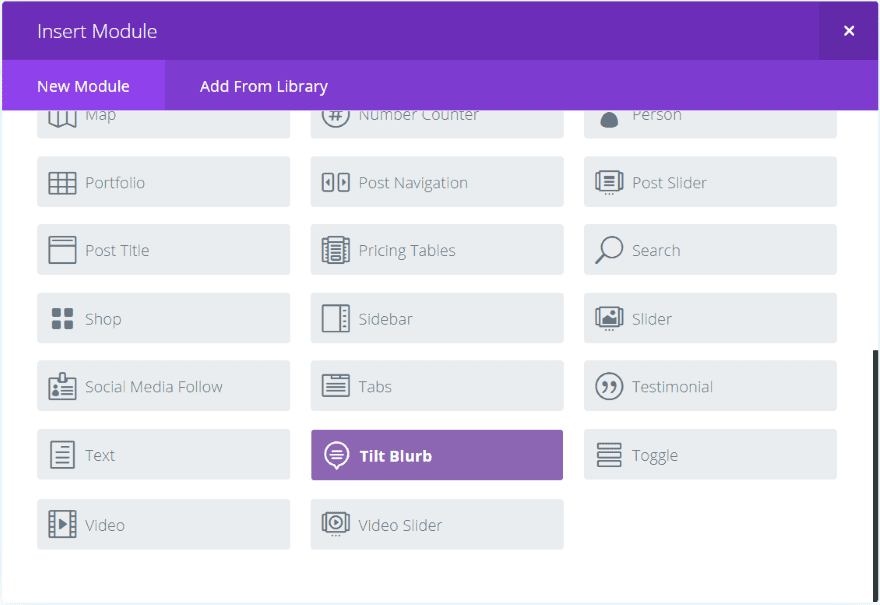Click the Post Navigation arrows icon
Viewport: 880px width, 605px height.
335,183
